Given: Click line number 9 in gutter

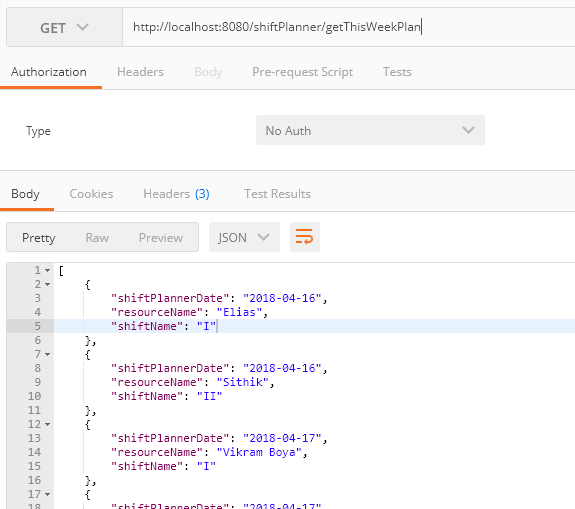Looking at the screenshot, I should click(38, 382).
